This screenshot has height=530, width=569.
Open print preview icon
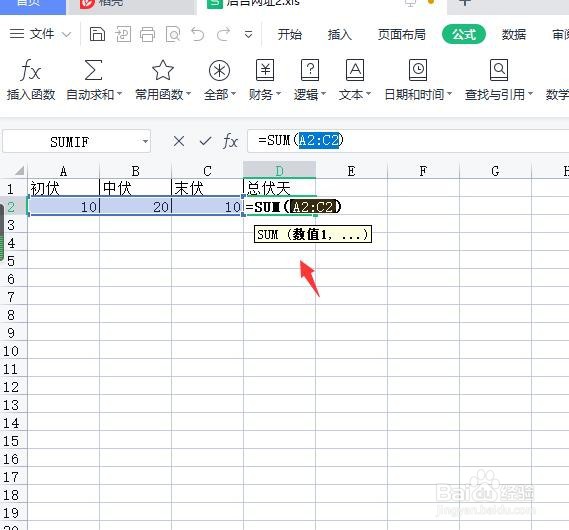point(173,34)
